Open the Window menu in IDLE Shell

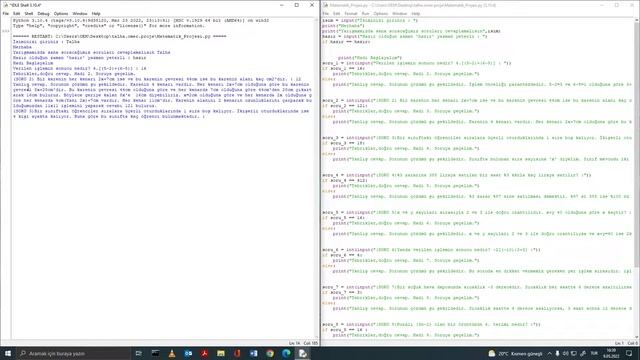pyautogui.click(x=80, y=13)
